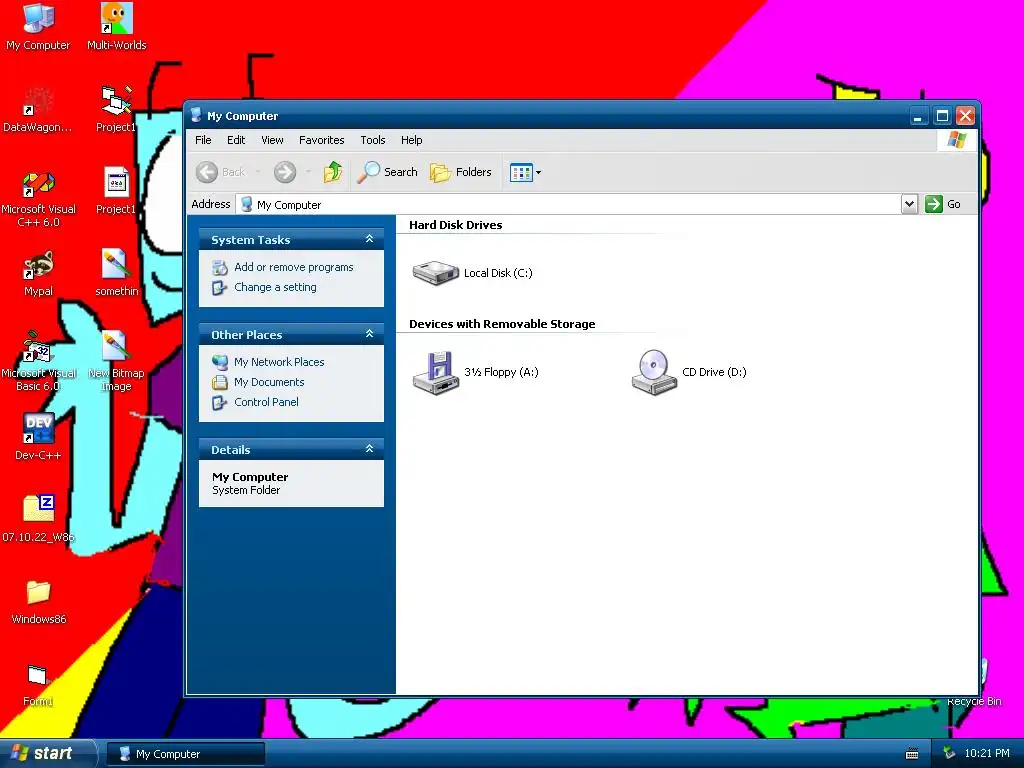Select CD Drive (D:) icon
Viewport: 1024px width, 768px height.
coord(654,373)
